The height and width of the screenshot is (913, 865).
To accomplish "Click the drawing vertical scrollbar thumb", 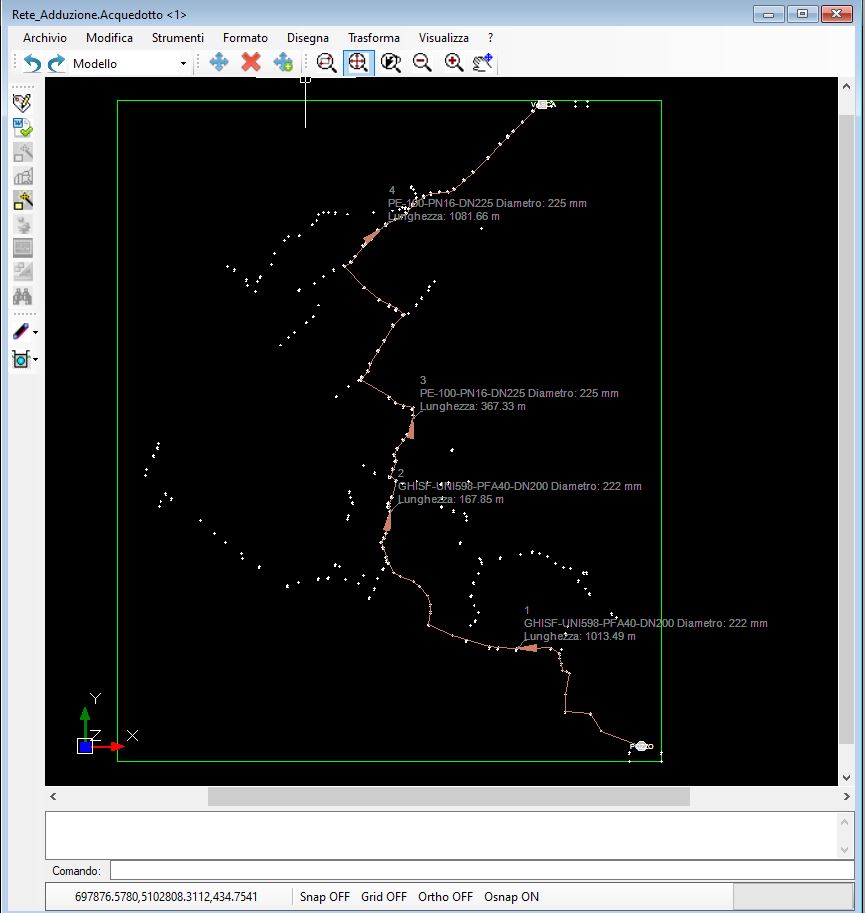I will pos(846,429).
